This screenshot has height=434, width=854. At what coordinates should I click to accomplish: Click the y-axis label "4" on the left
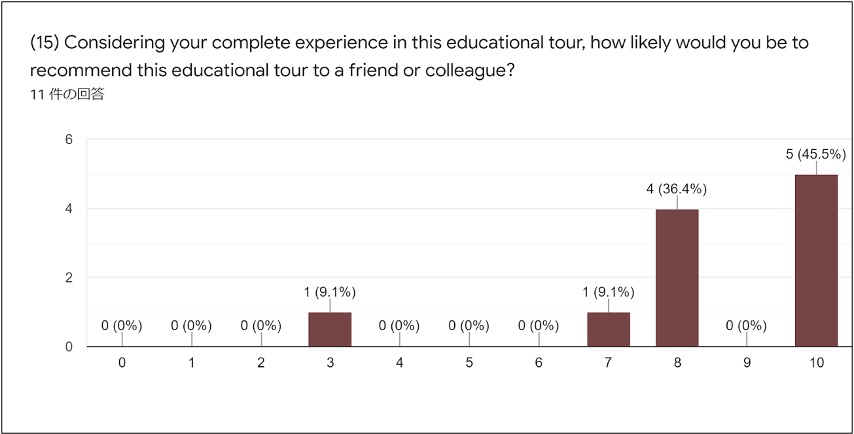(x=69, y=209)
